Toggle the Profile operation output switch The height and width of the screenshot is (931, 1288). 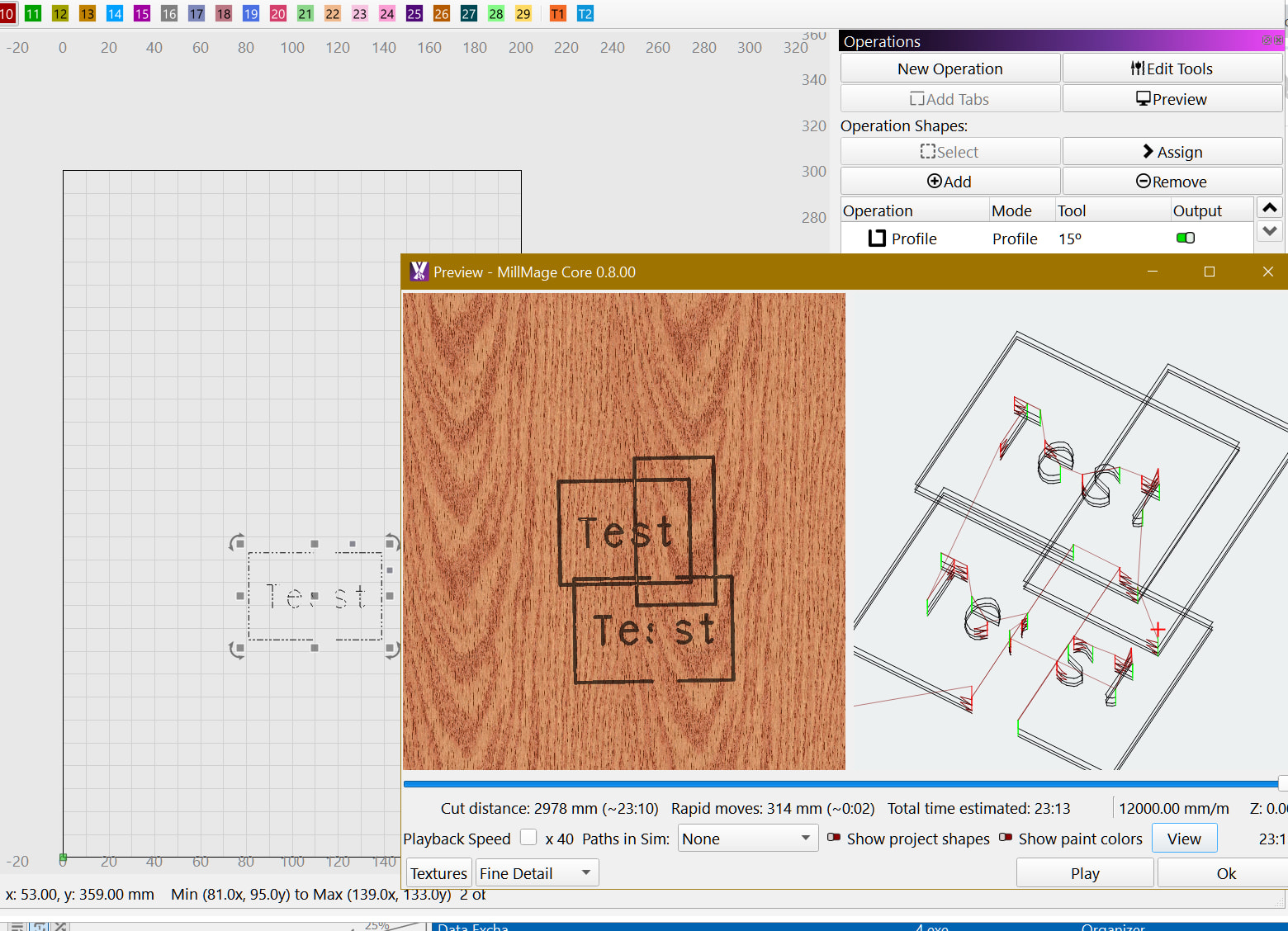1186,238
